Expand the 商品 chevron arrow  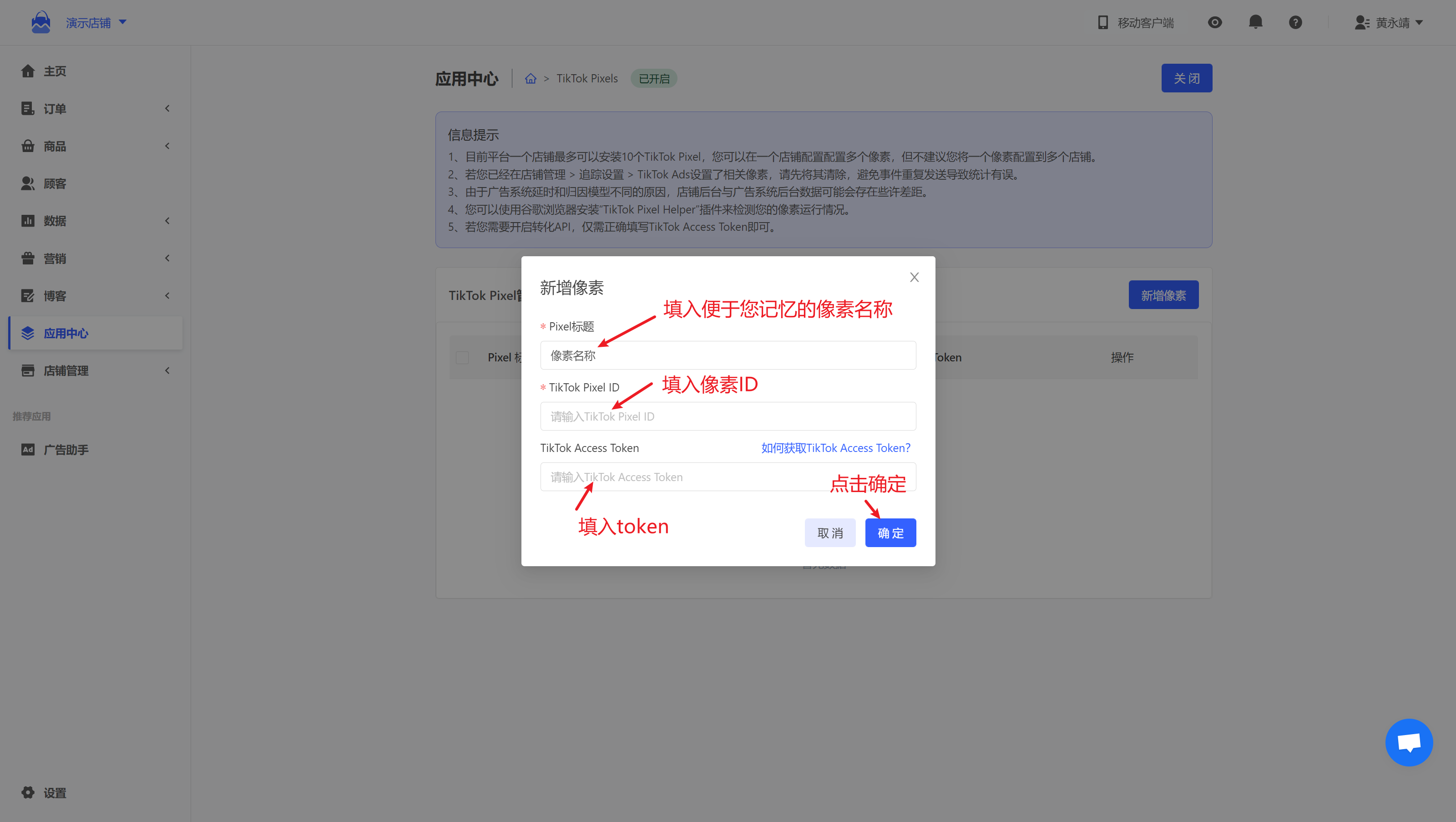coord(167,146)
